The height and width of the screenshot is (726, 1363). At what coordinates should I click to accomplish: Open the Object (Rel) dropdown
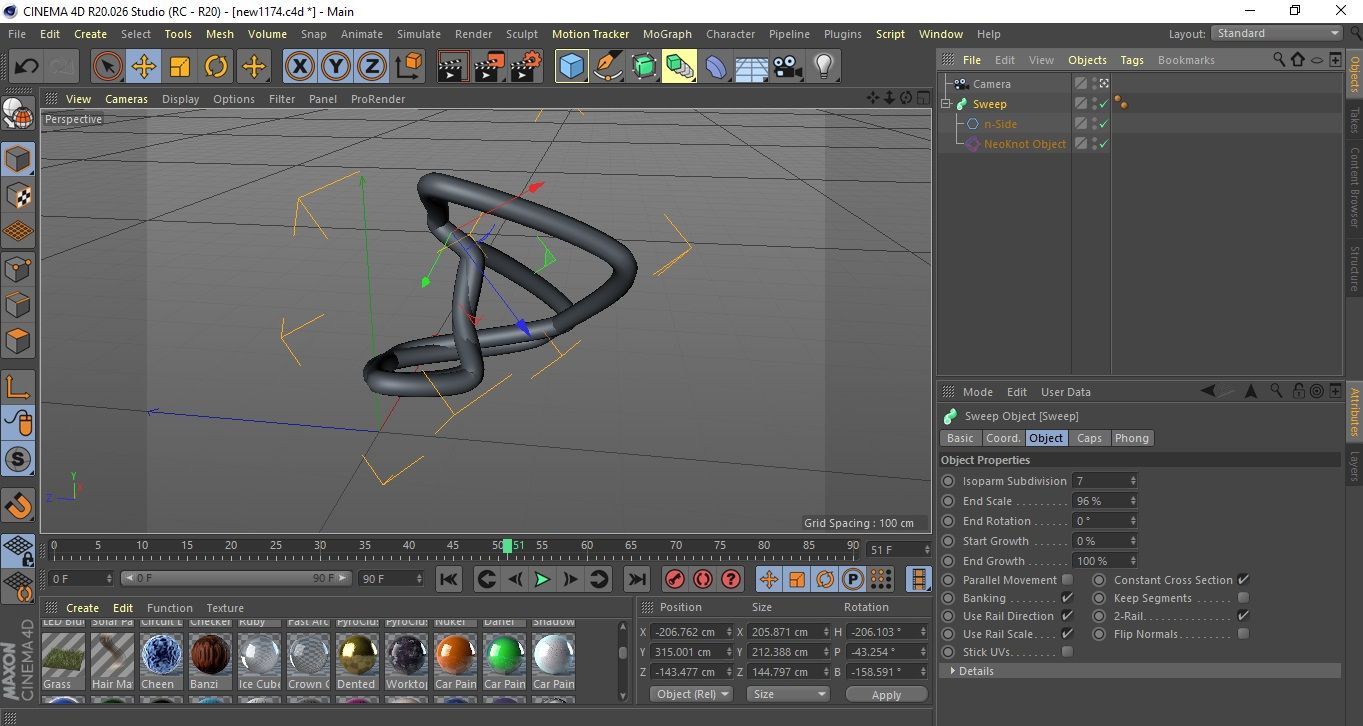(x=690, y=694)
